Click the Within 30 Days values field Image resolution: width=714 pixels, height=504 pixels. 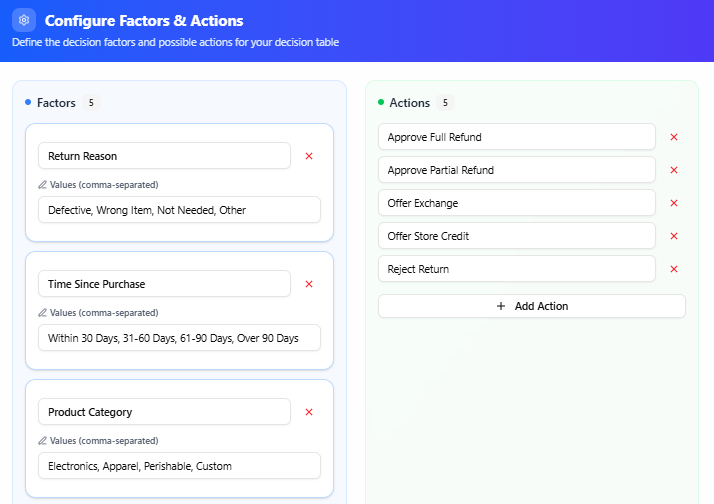click(179, 338)
